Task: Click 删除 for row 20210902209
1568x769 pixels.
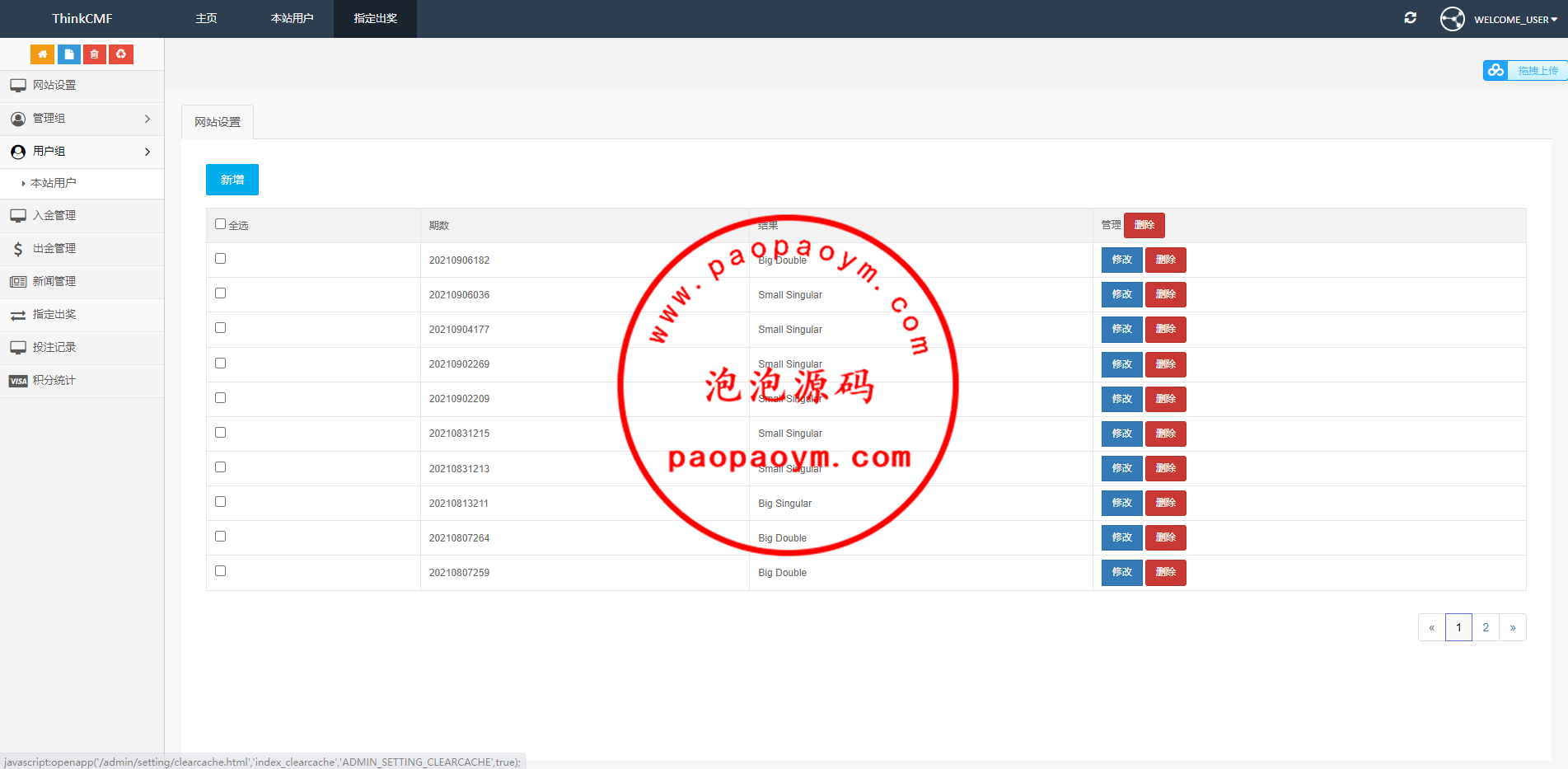Action: pos(1166,399)
